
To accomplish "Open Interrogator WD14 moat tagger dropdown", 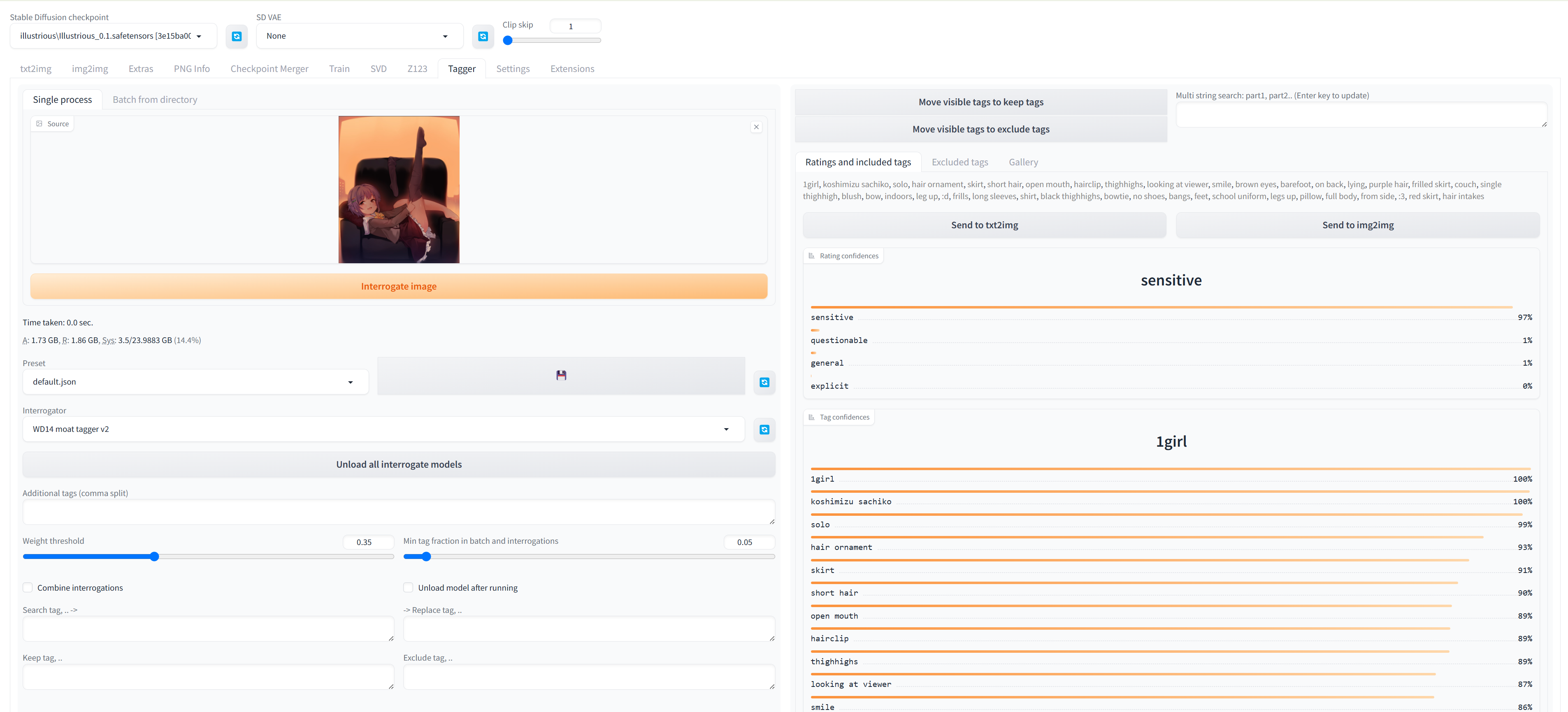I will click(383, 430).
